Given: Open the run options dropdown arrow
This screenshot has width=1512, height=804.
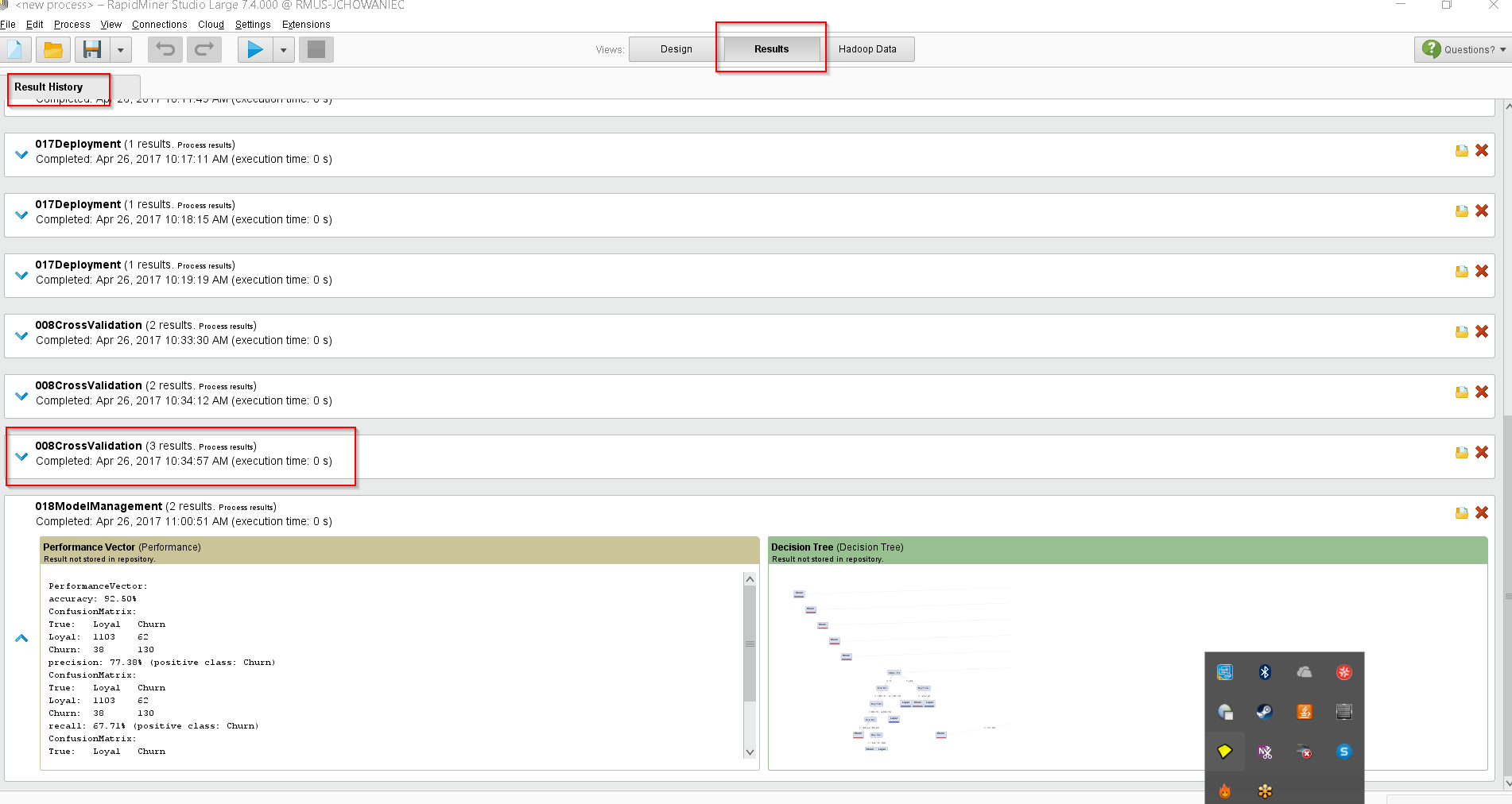Looking at the screenshot, I should coord(284,50).
